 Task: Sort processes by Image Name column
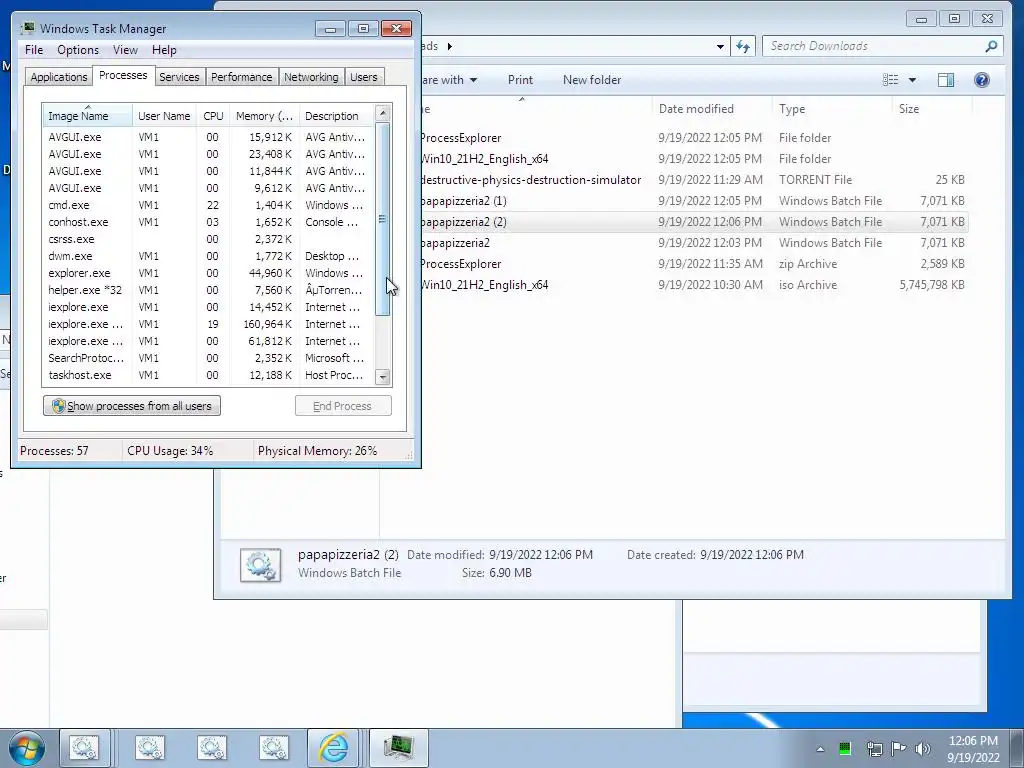(87, 116)
